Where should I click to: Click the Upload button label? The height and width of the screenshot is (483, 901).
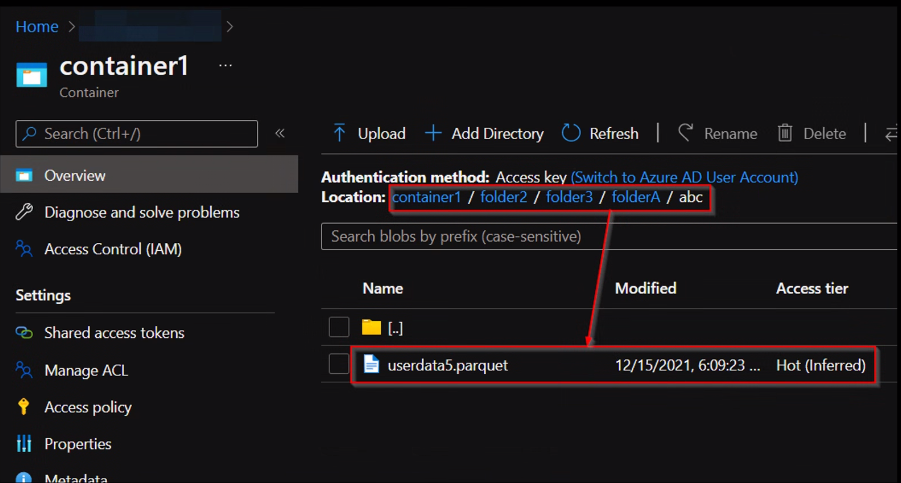[382, 134]
